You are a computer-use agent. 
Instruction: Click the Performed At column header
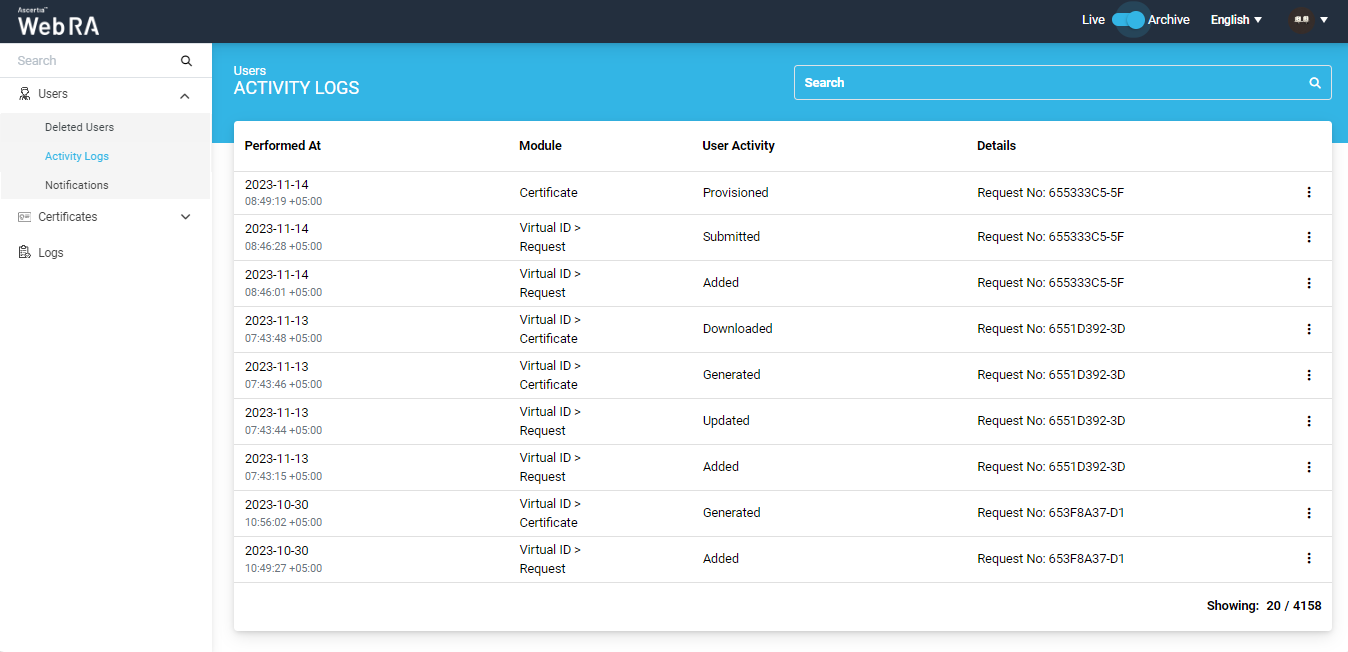tap(283, 146)
